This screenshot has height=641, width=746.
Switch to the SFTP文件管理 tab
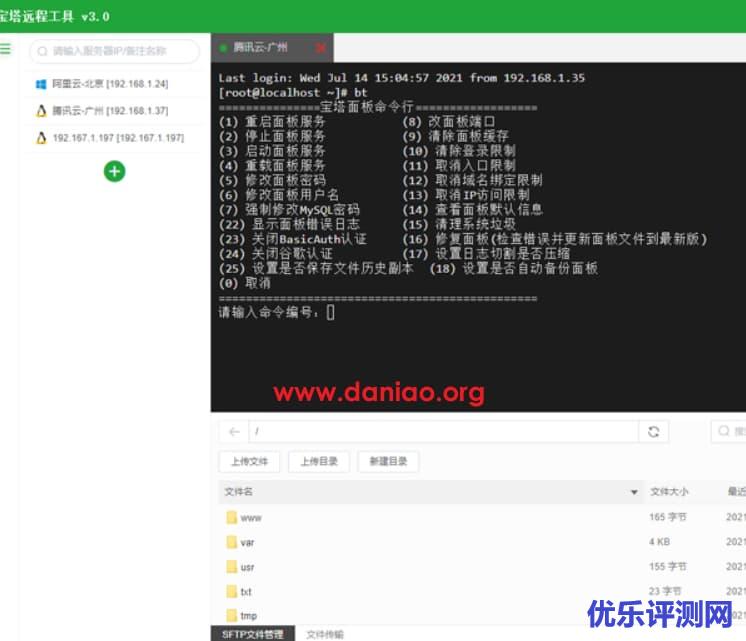(253, 634)
